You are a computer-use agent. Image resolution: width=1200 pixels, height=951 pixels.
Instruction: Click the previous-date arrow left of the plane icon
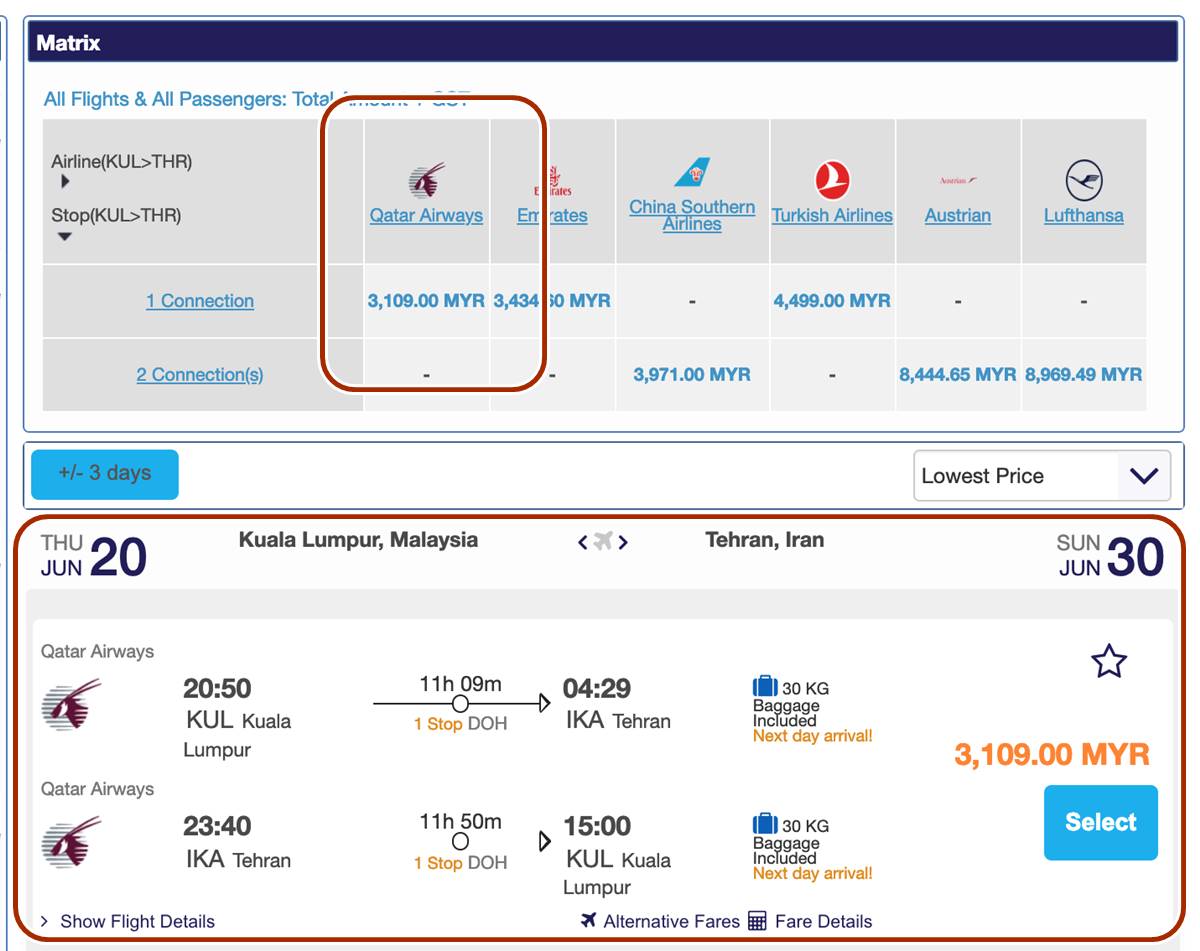tap(582, 542)
